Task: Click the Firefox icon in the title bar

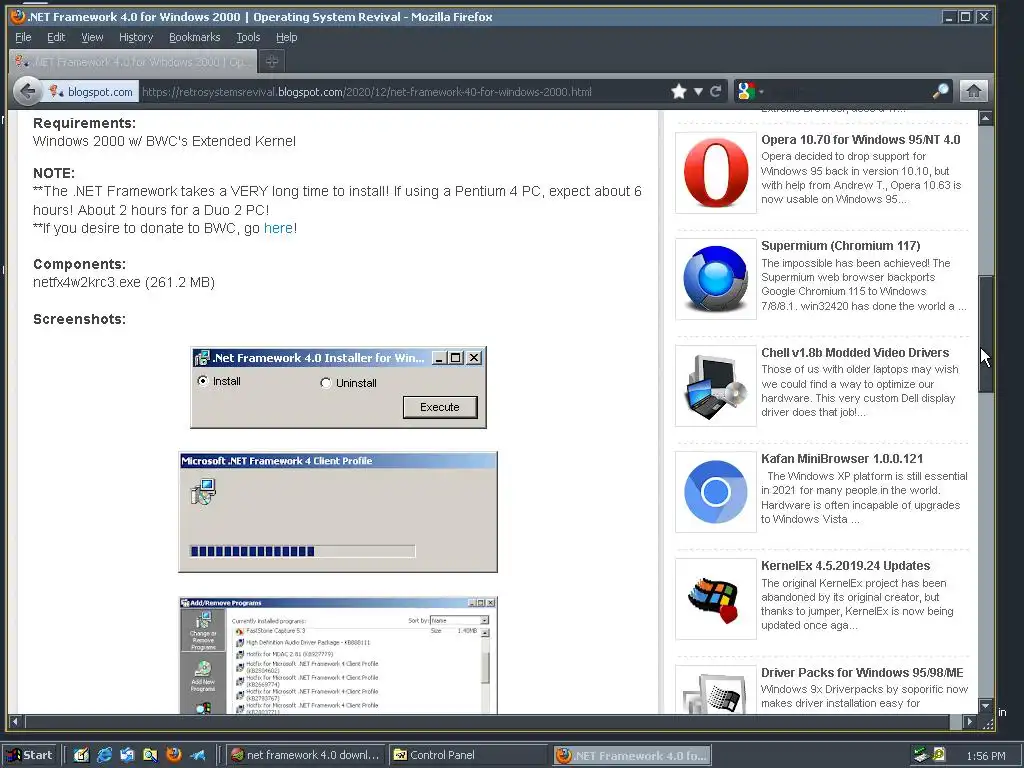Action: (18, 17)
